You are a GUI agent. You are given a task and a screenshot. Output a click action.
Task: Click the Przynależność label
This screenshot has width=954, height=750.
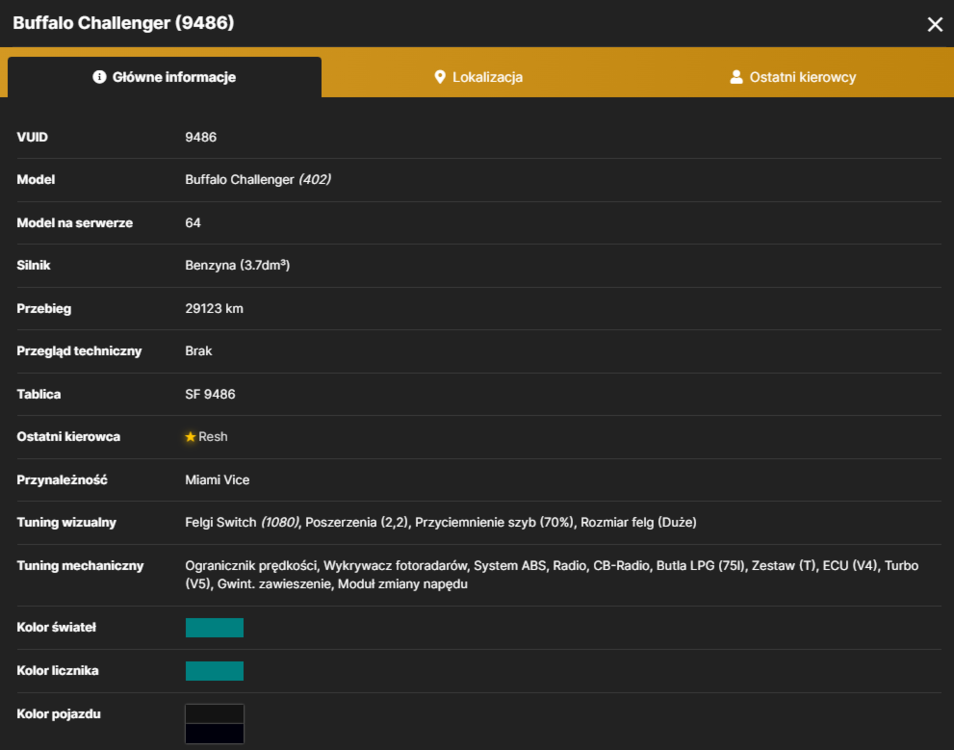tap(62, 480)
